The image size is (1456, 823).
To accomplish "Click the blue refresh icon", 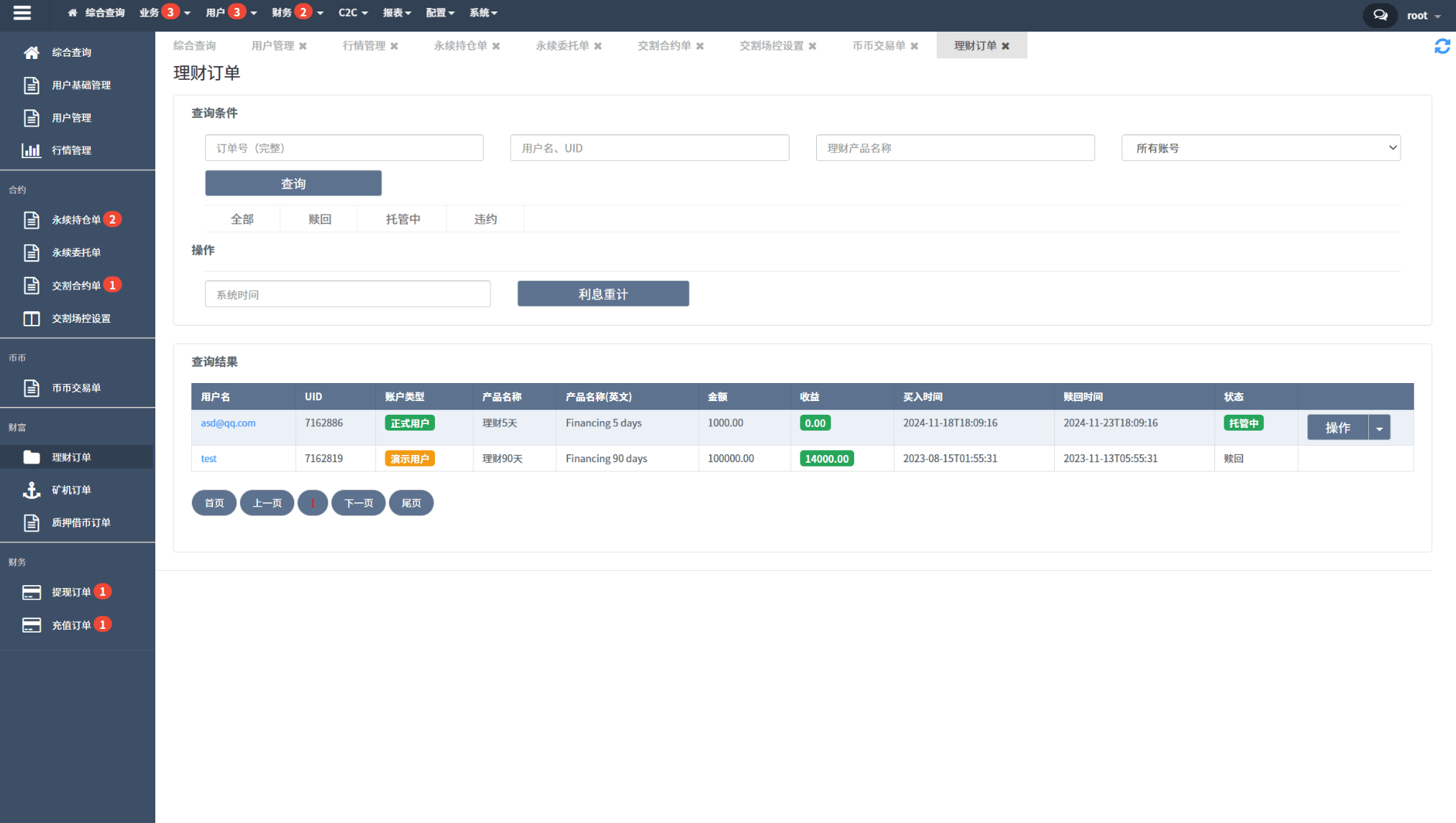I will point(1442,47).
